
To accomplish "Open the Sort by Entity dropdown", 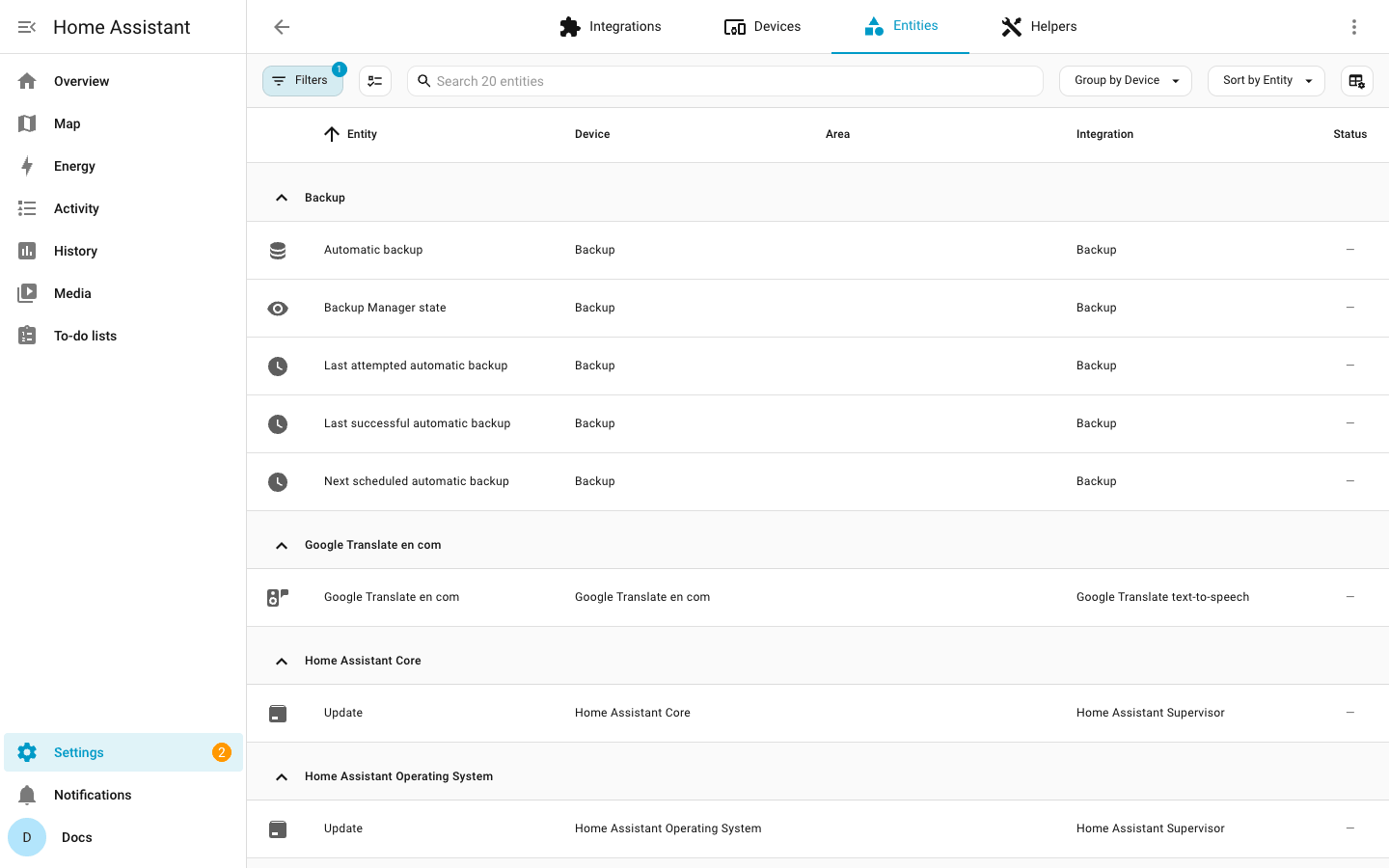I will (1266, 81).
